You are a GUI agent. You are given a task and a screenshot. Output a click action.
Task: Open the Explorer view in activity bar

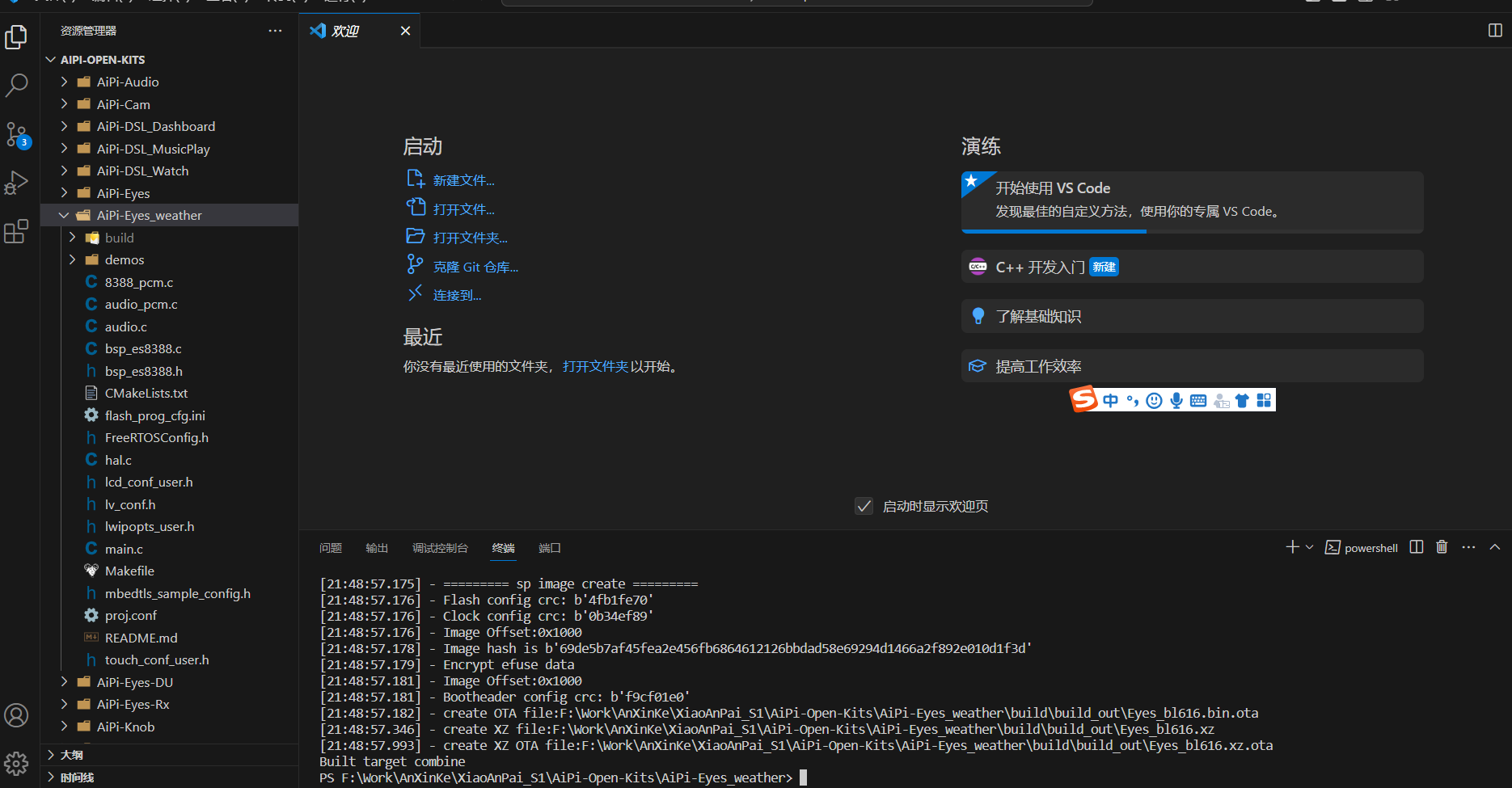click(x=16, y=36)
